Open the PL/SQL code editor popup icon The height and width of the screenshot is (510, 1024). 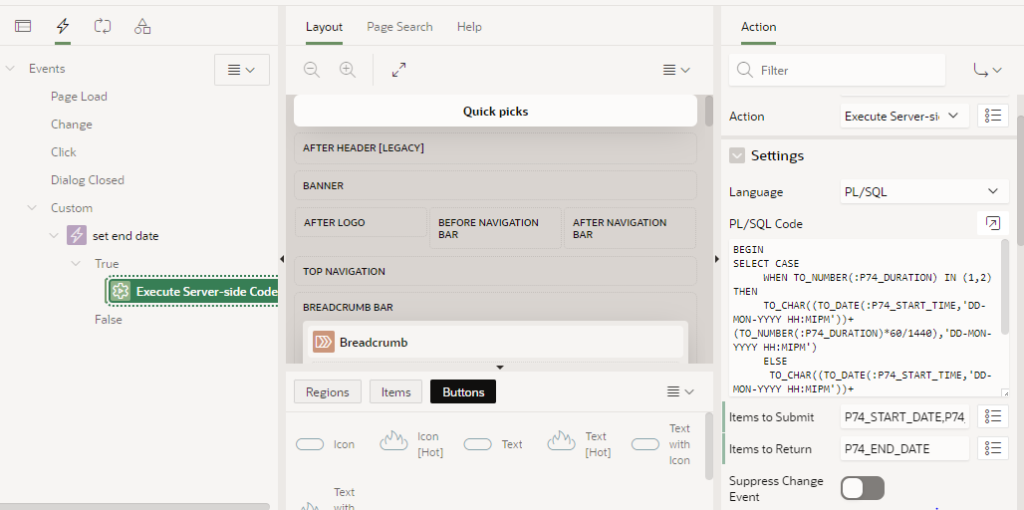tap(992, 223)
